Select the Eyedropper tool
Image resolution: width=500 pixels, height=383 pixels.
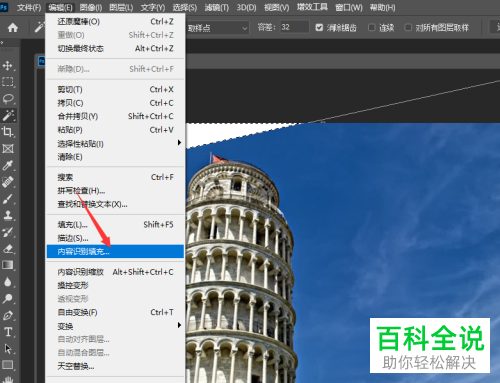pyautogui.click(x=8, y=165)
